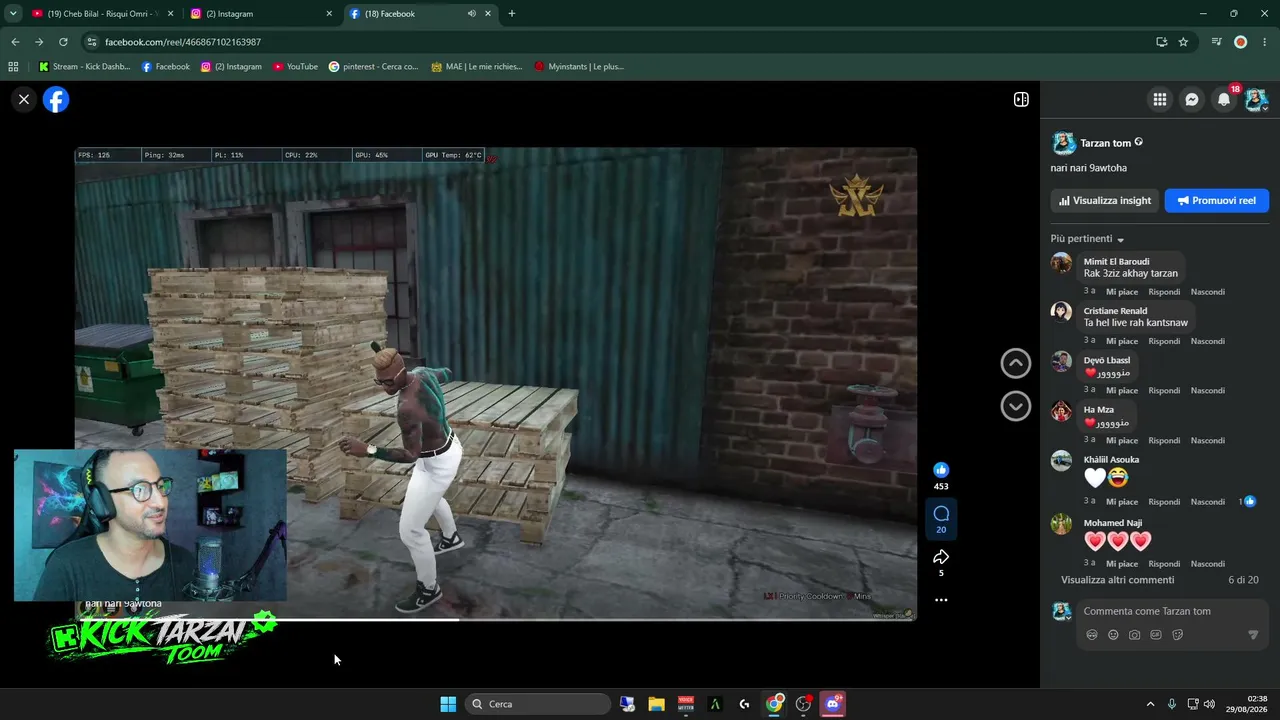Open the Windows Start menu

tap(448, 704)
